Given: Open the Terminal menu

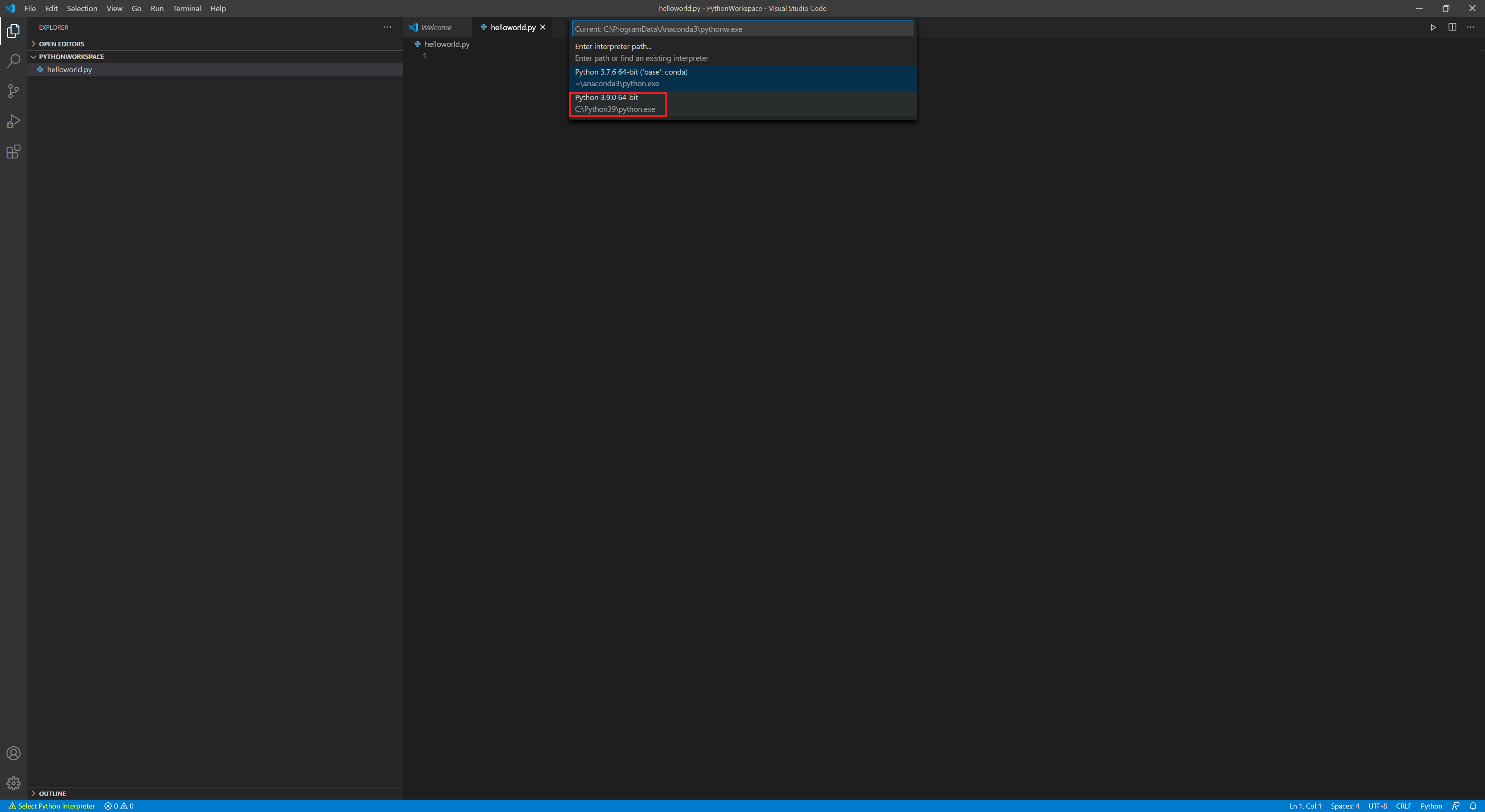Looking at the screenshot, I should 186,9.
